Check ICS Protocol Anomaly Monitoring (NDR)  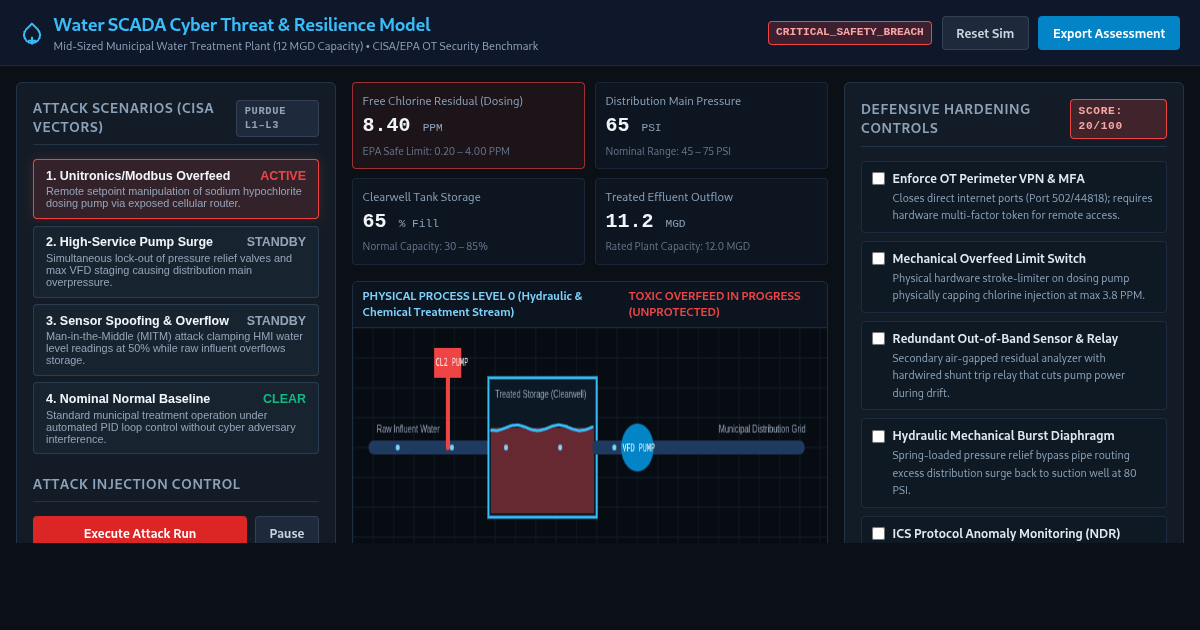(878, 534)
